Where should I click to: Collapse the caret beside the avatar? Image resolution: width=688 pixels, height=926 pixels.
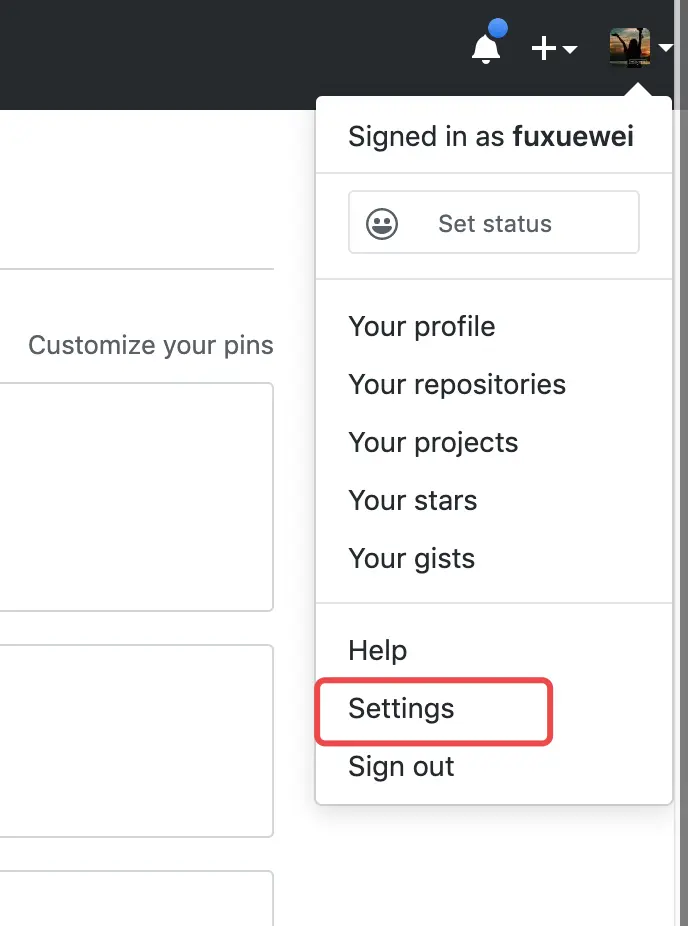tap(666, 48)
